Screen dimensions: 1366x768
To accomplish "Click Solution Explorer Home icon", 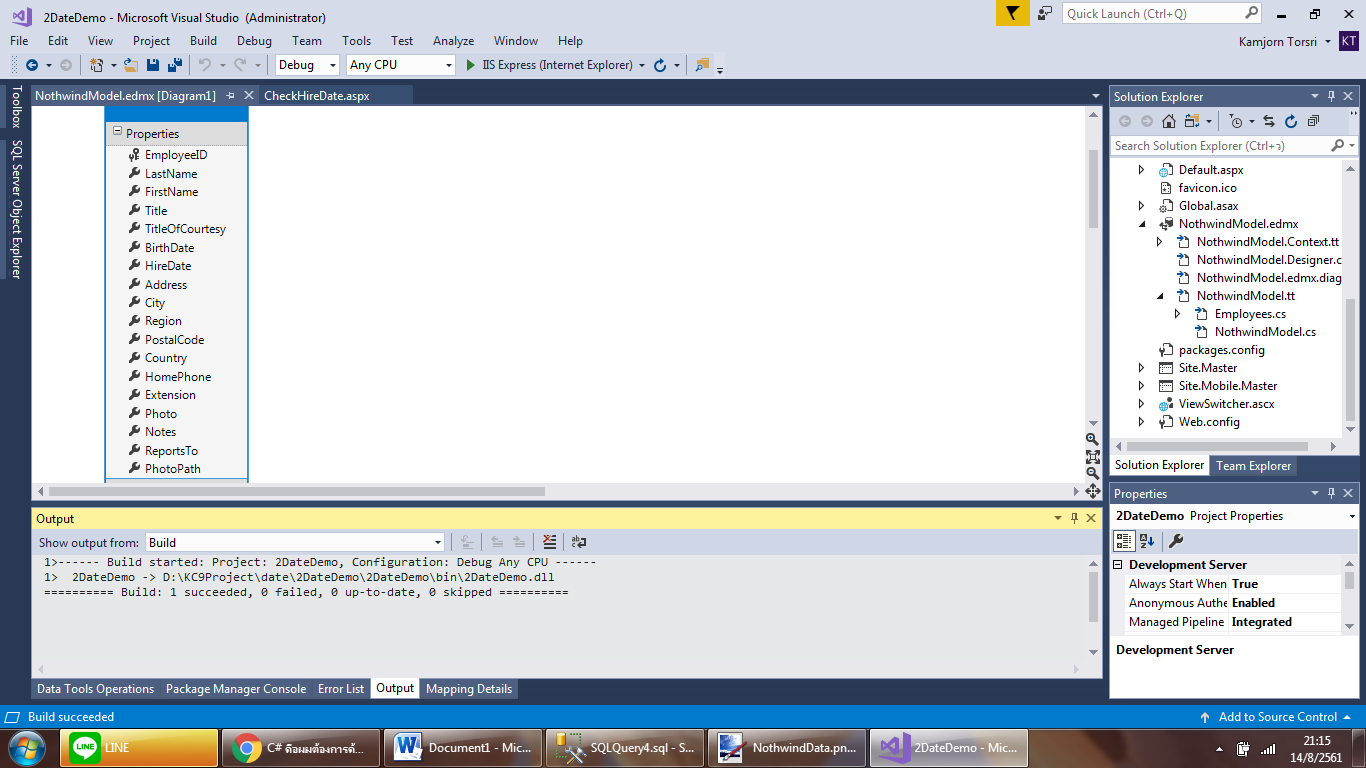I will 1169,121.
